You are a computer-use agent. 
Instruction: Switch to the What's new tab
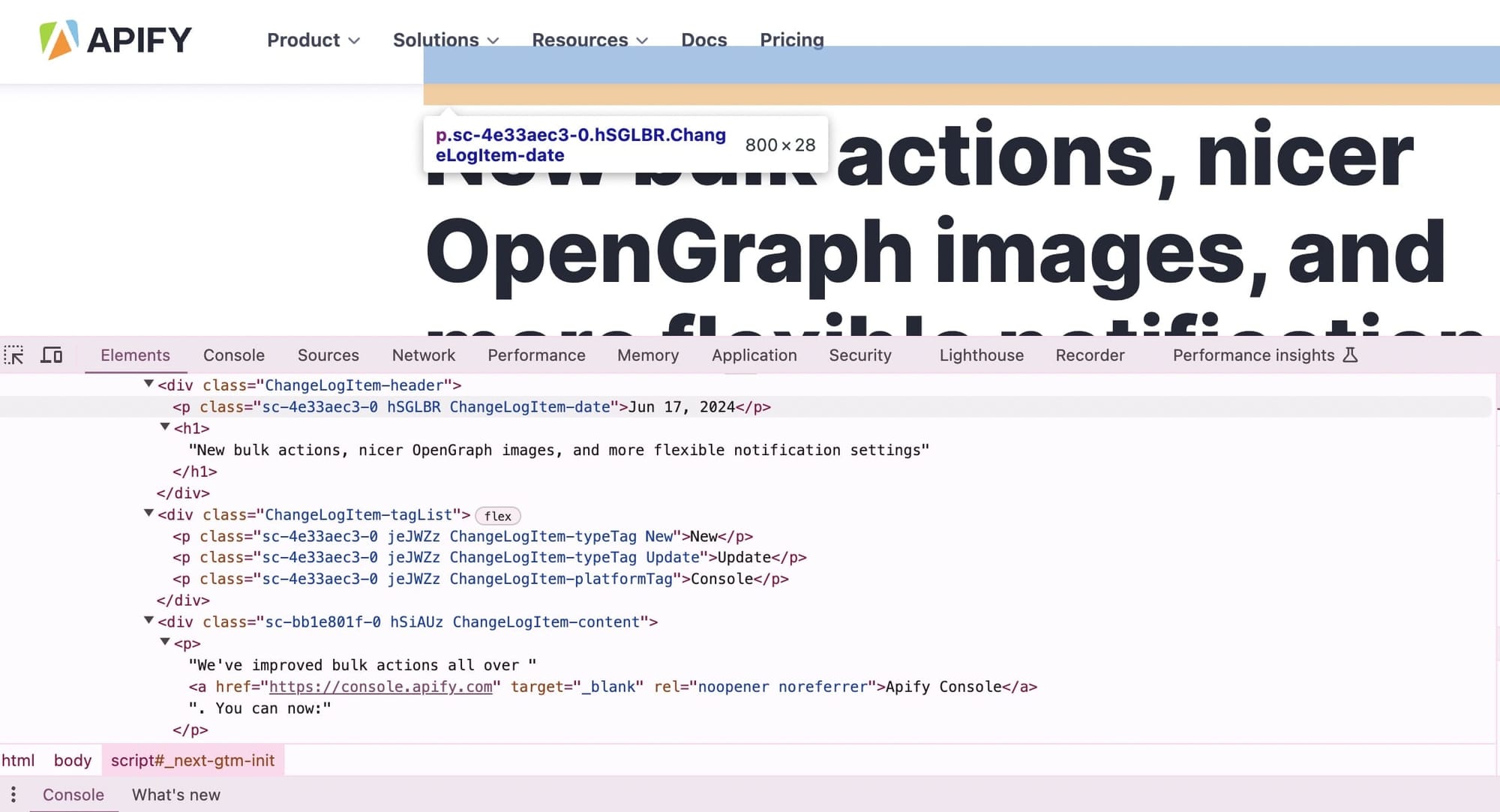(x=175, y=794)
